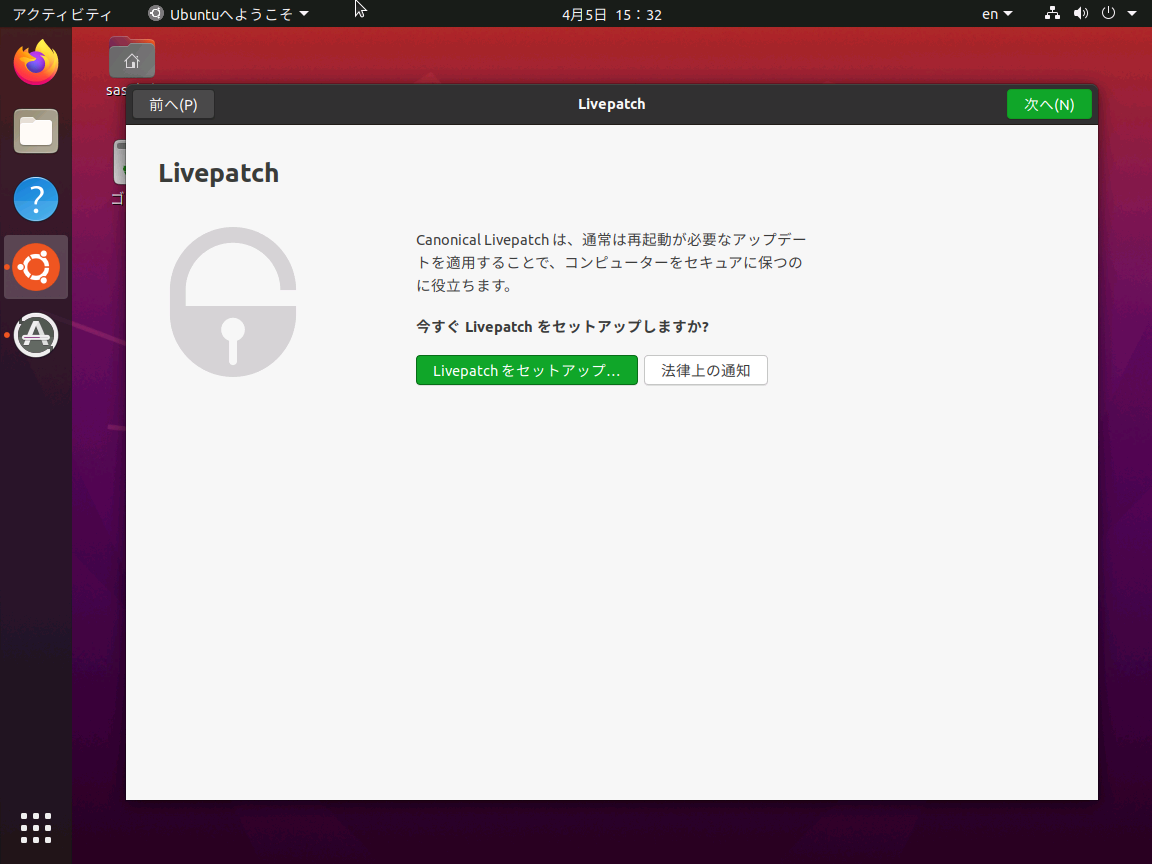1152x864 pixels.
Task: Click the network icon in the top bar
Action: pos(1051,14)
